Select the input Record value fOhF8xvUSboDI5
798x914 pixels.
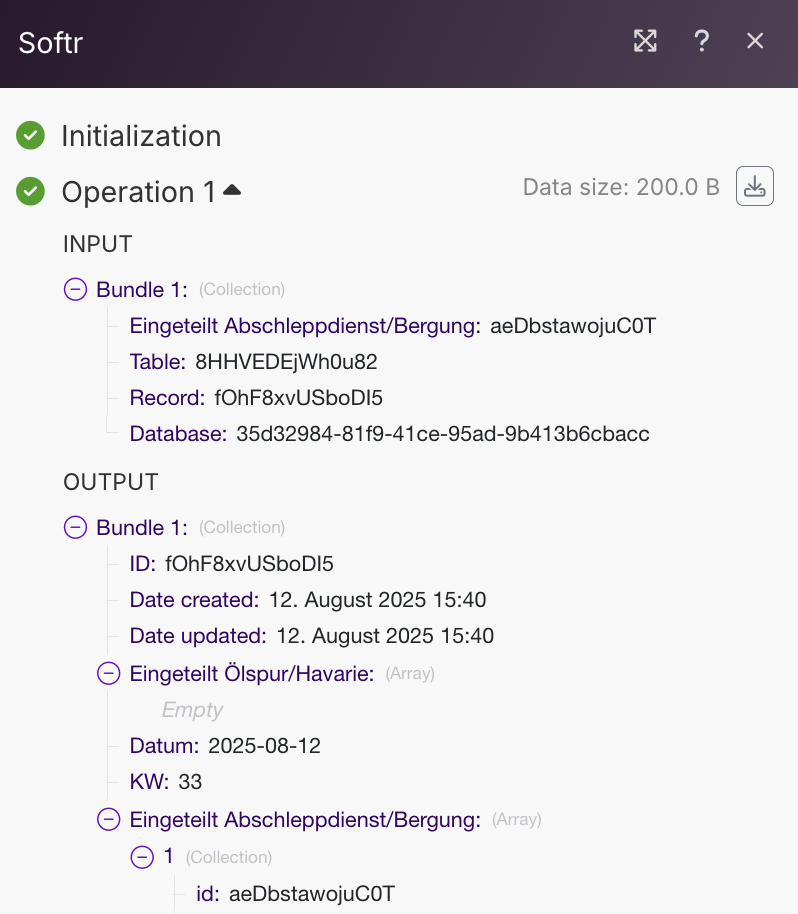pyautogui.click(x=298, y=398)
